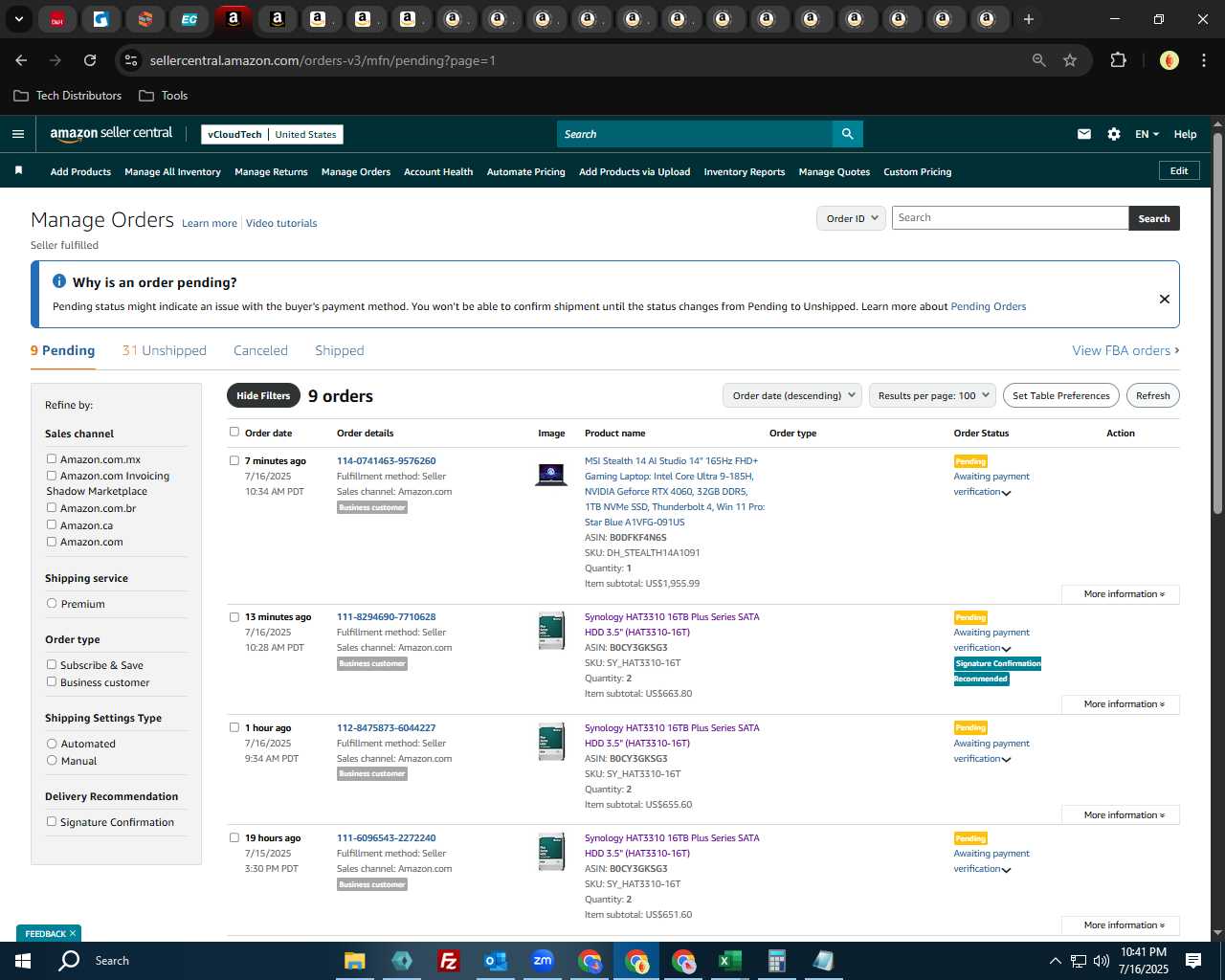This screenshot has height=980, width=1225.
Task: Open the browser tab search dropdown
Action: (18, 19)
